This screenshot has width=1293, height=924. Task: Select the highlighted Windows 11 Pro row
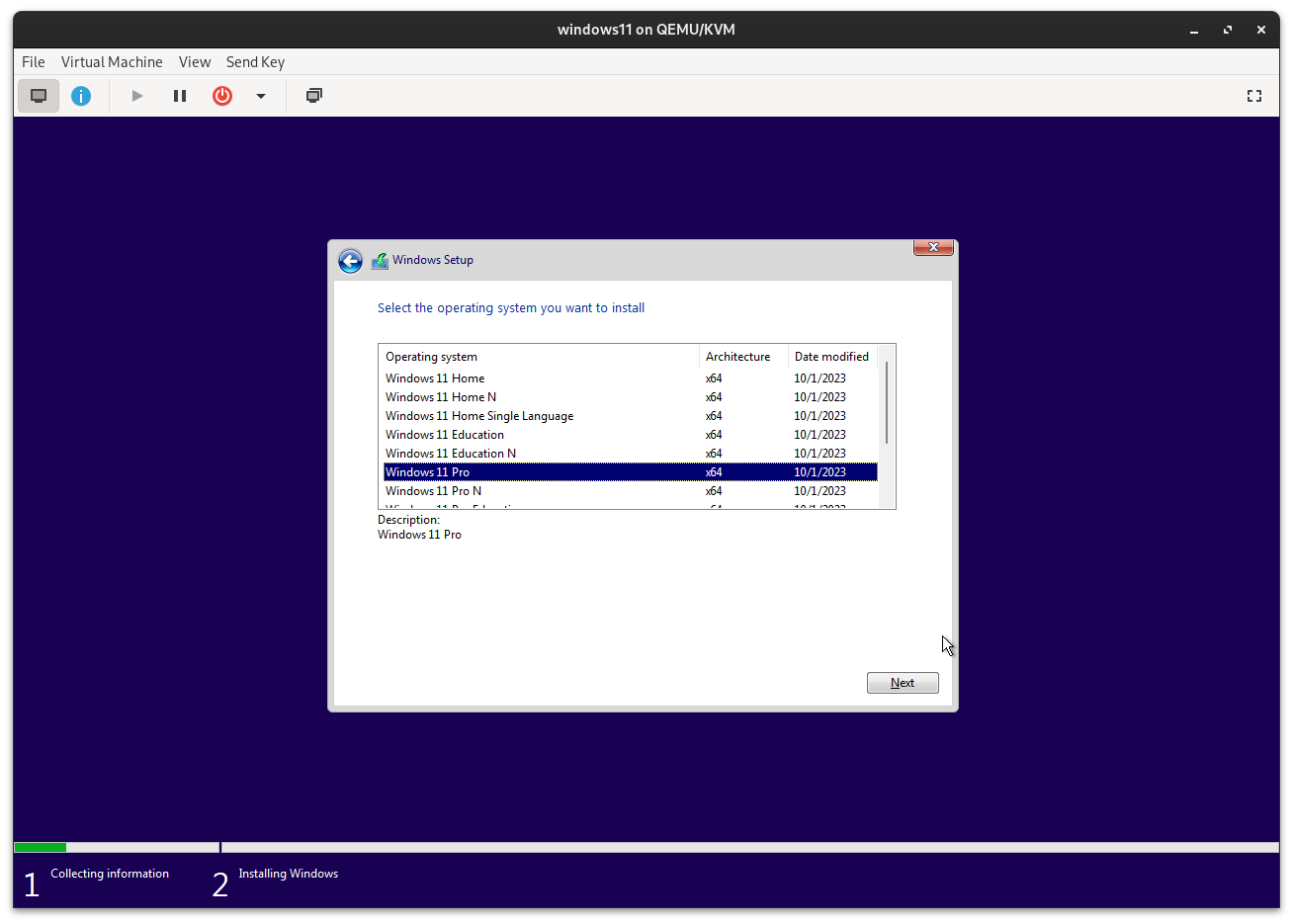(631, 472)
